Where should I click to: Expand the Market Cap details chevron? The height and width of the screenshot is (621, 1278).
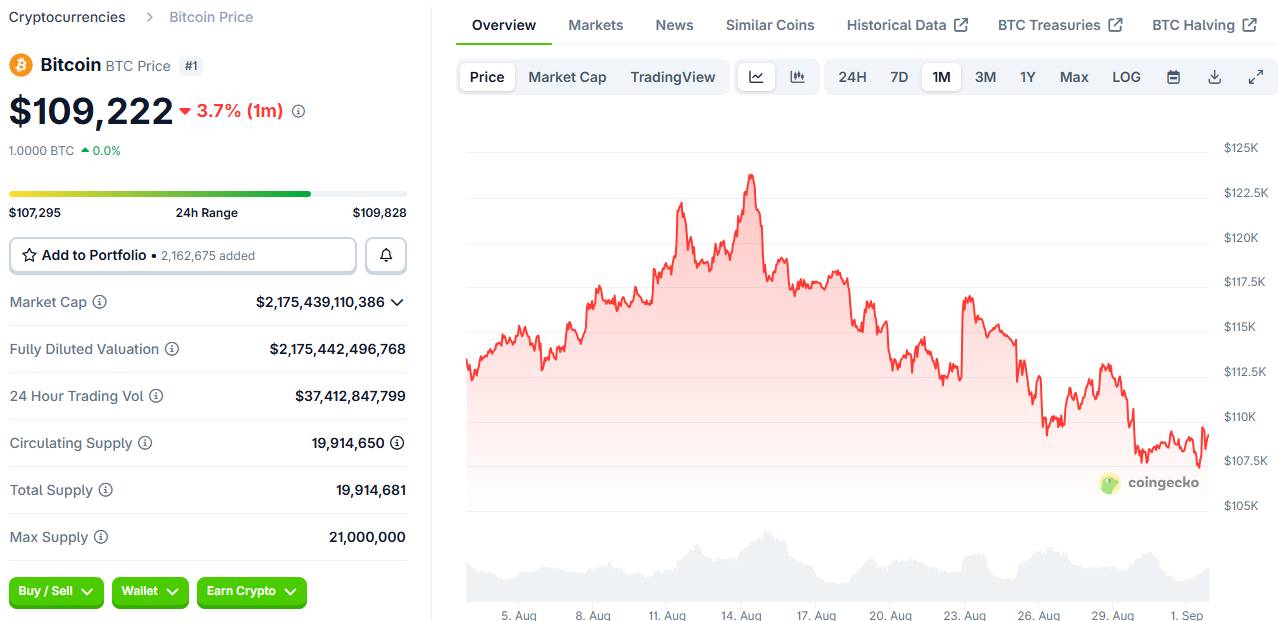[x=397, y=302]
